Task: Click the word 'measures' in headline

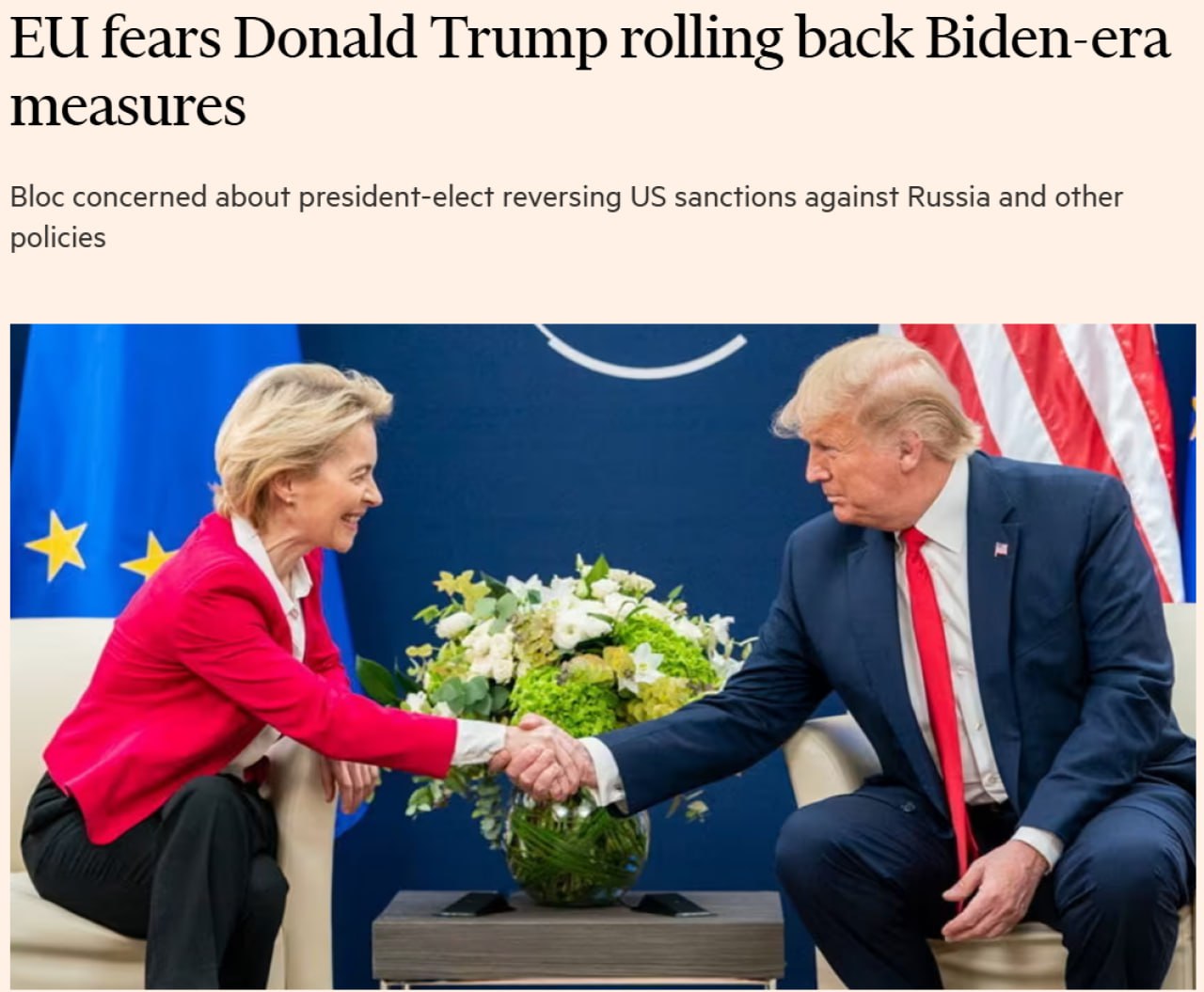Action: (x=128, y=106)
